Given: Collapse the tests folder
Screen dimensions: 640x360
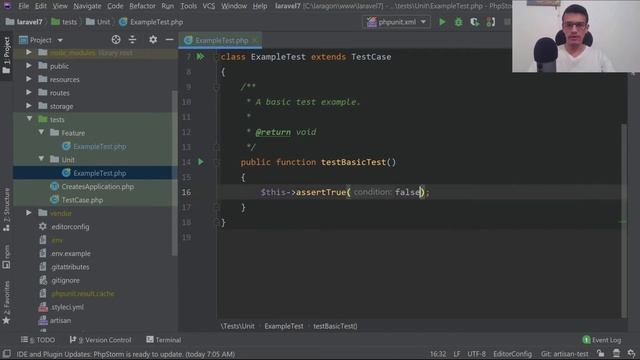Looking at the screenshot, I should coord(29,119).
